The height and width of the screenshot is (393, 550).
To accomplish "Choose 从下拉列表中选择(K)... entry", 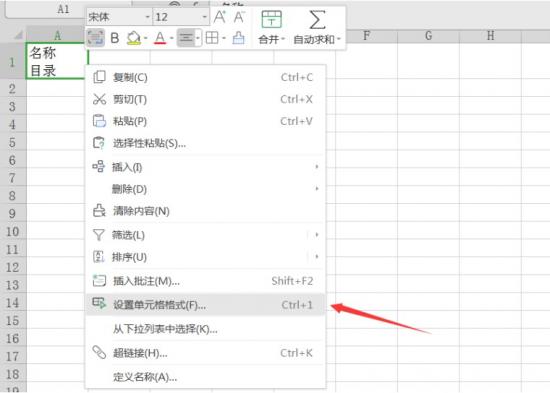I will (205, 329).
